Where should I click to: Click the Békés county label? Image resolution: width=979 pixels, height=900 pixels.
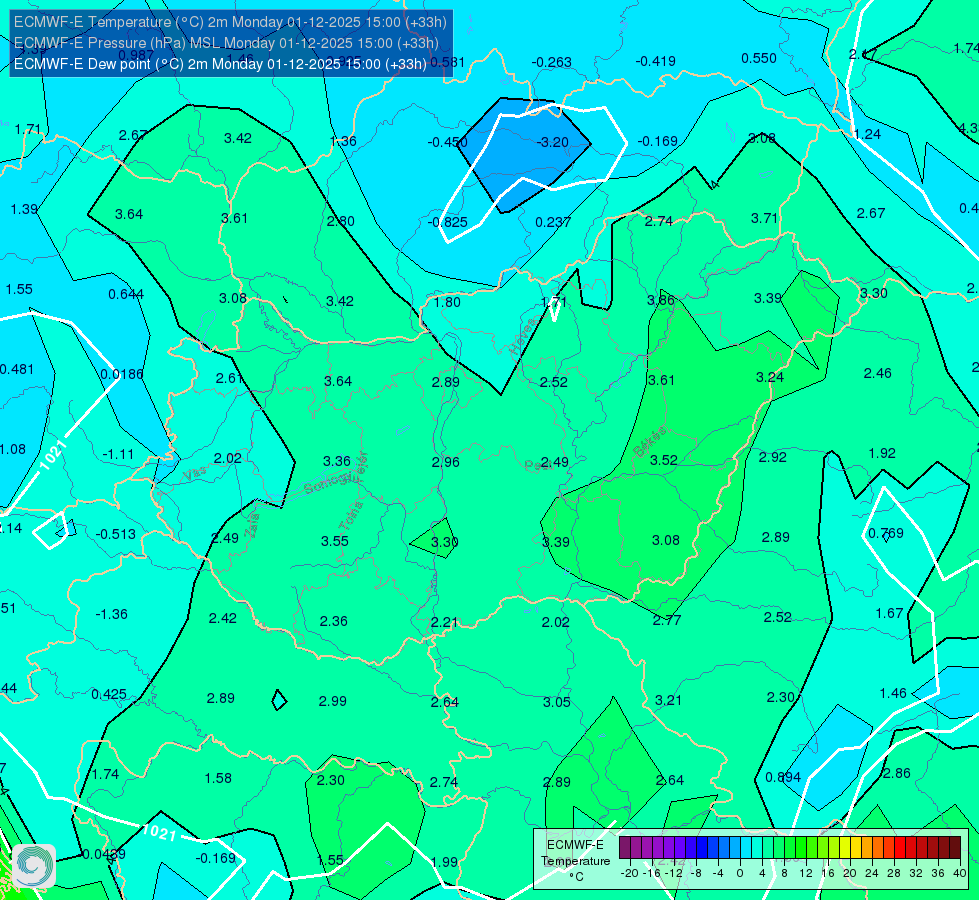[x=649, y=442]
